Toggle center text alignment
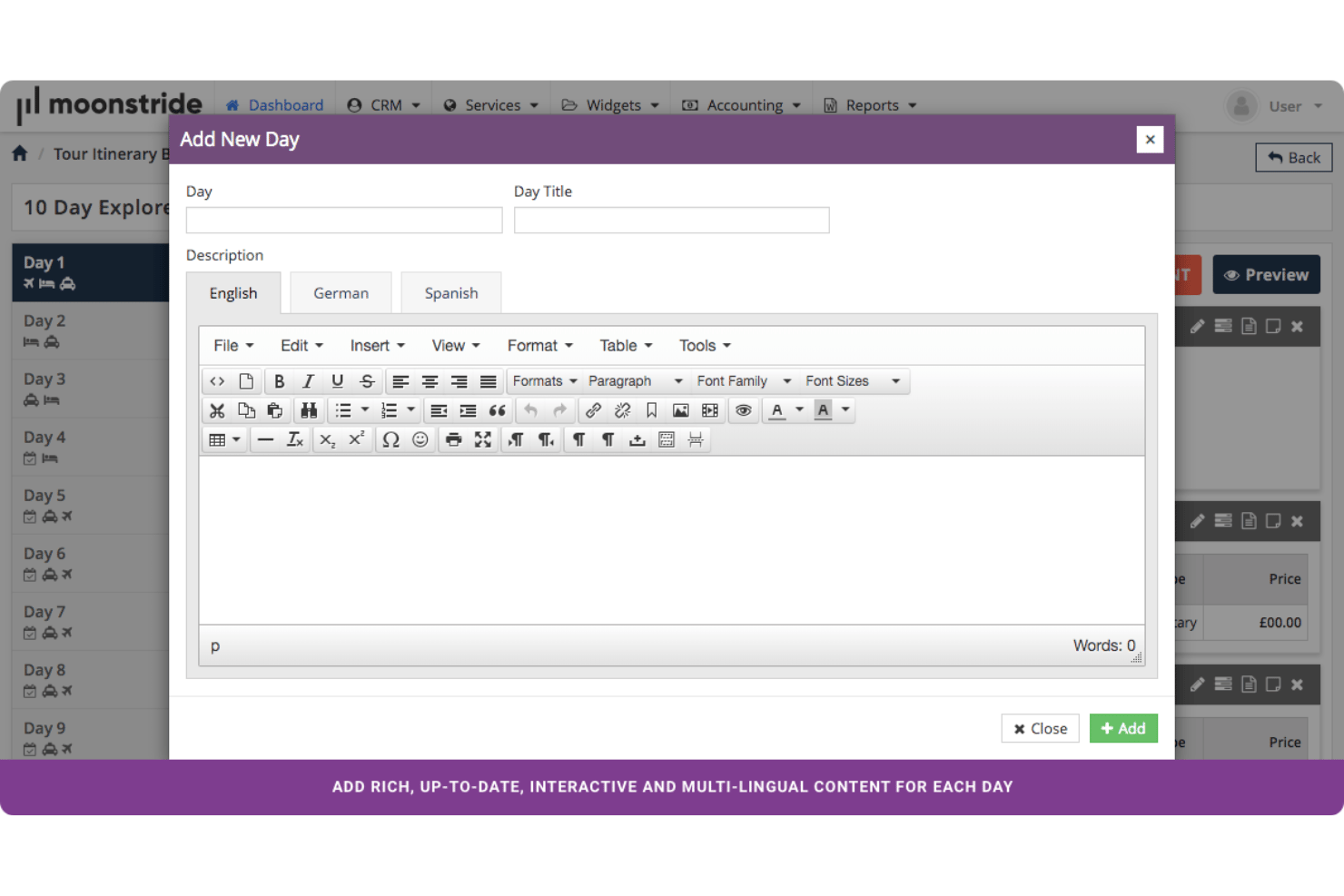Viewport: 1344px width, 896px height. point(430,381)
